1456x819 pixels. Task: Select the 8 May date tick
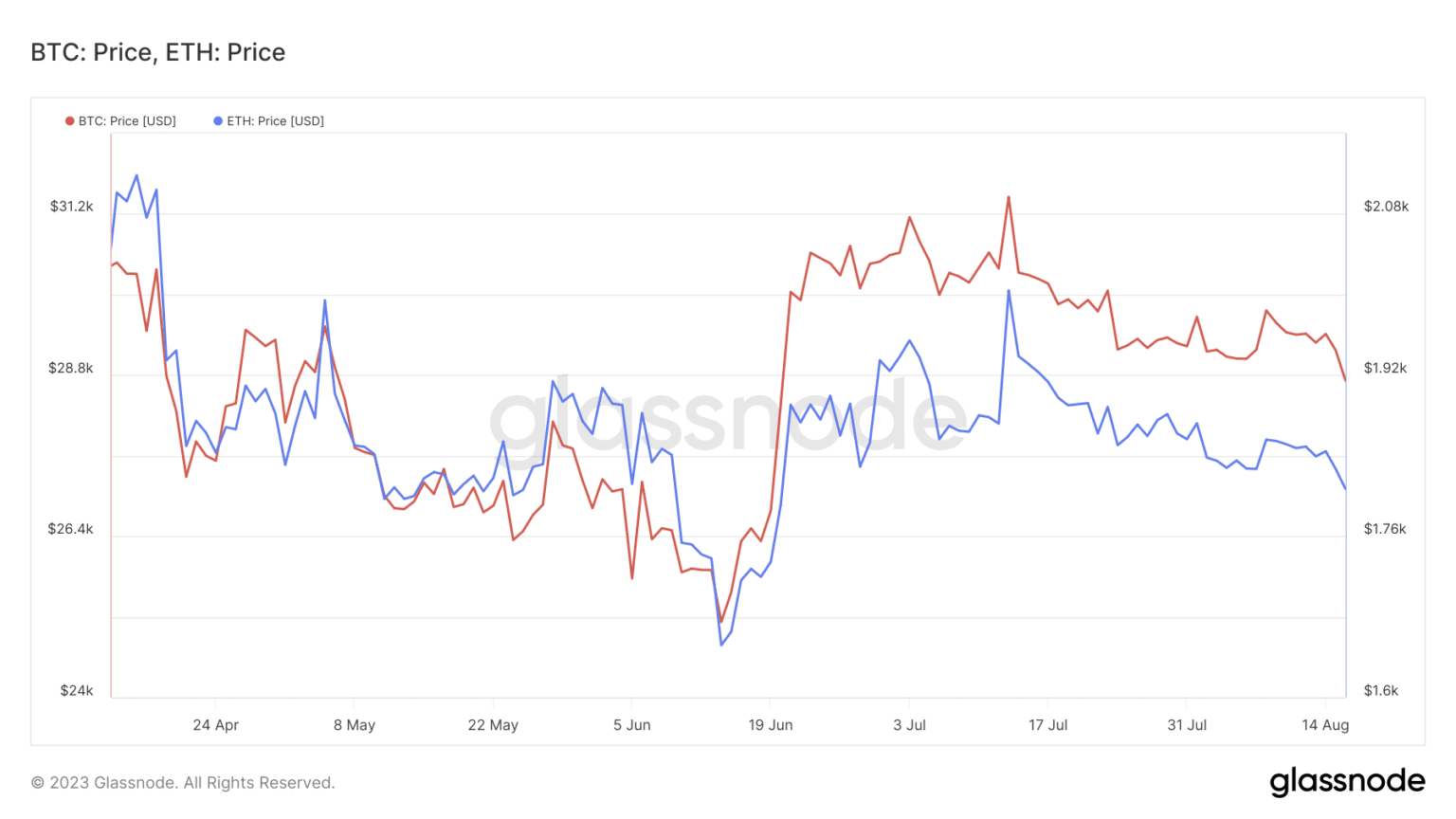point(355,725)
